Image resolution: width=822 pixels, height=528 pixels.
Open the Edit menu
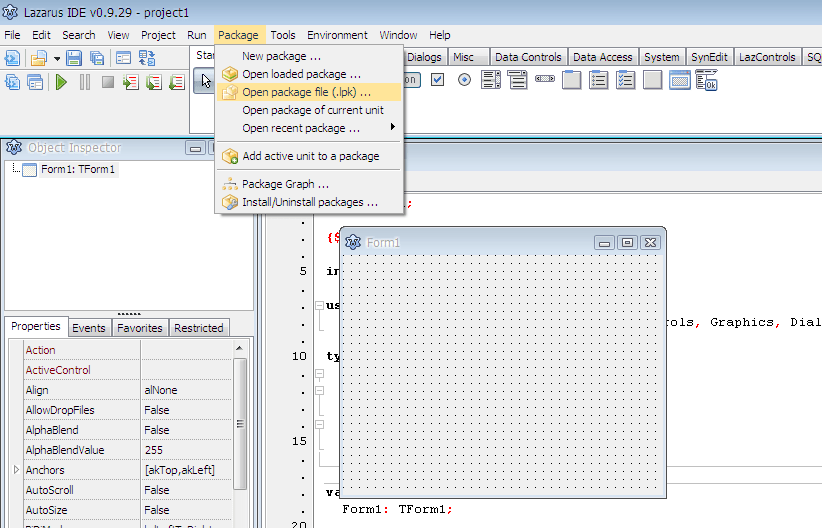click(x=41, y=35)
